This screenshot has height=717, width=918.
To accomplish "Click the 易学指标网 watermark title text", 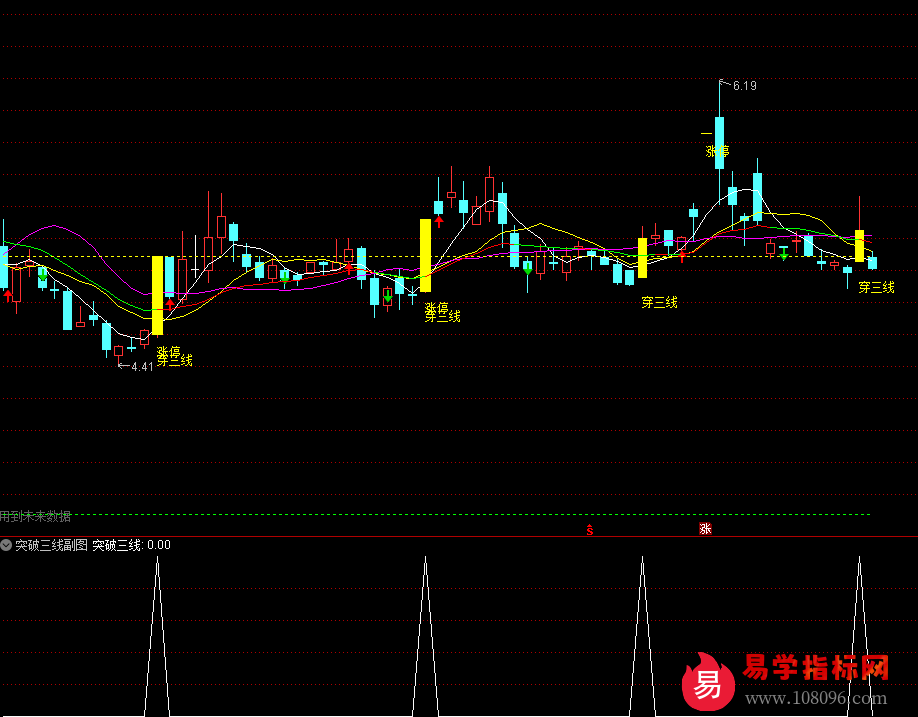I will (816, 667).
